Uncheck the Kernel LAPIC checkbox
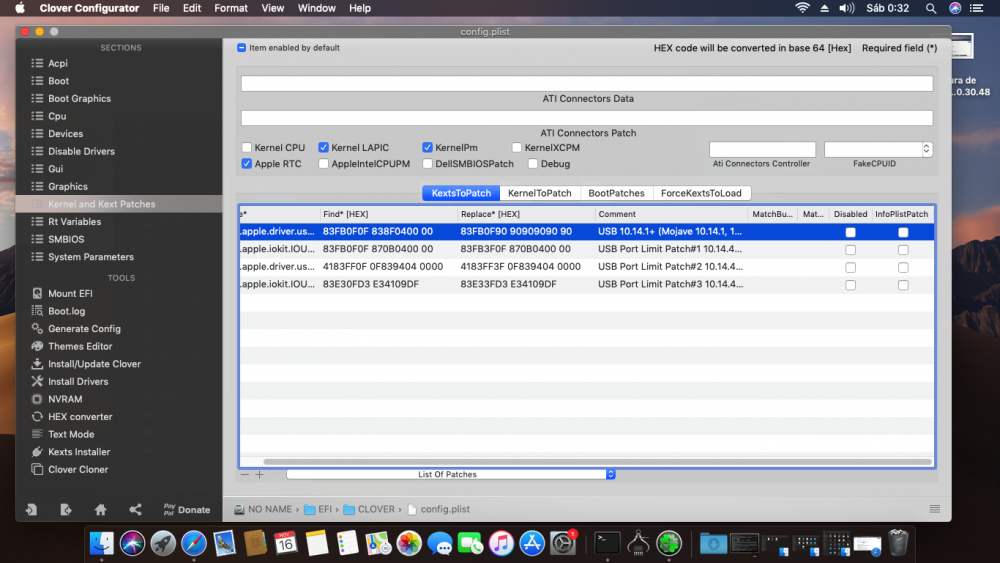1000x563 pixels. point(323,147)
